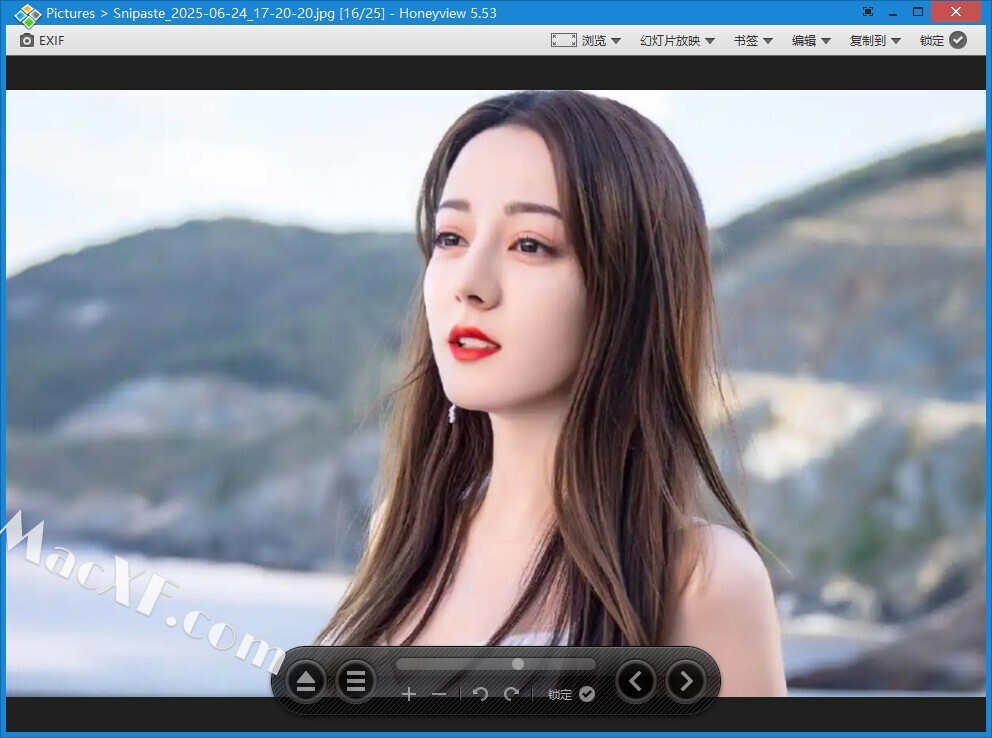The width and height of the screenshot is (992, 738).
Task: Expand the 浏览 dropdown arrow
Action: point(616,41)
